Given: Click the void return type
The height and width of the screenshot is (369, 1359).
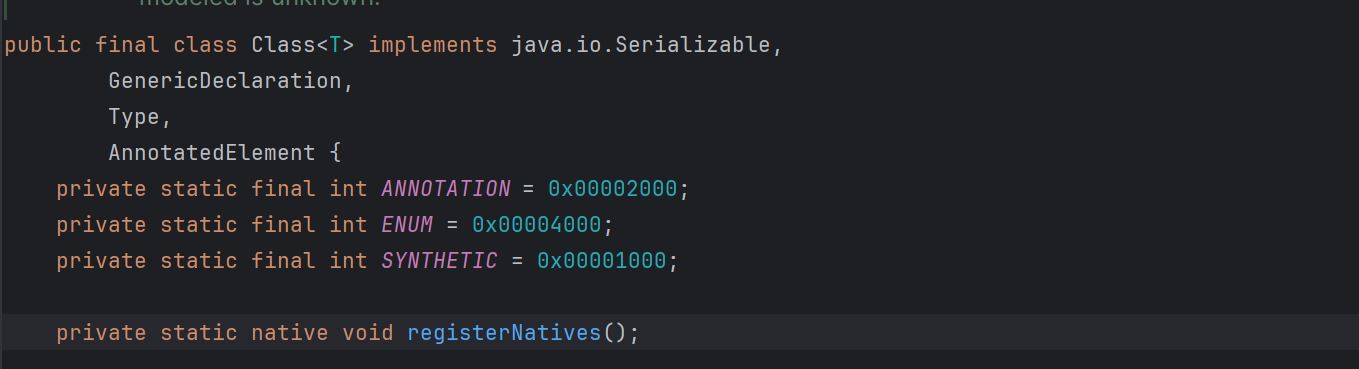Looking at the screenshot, I should (x=368, y=333).
